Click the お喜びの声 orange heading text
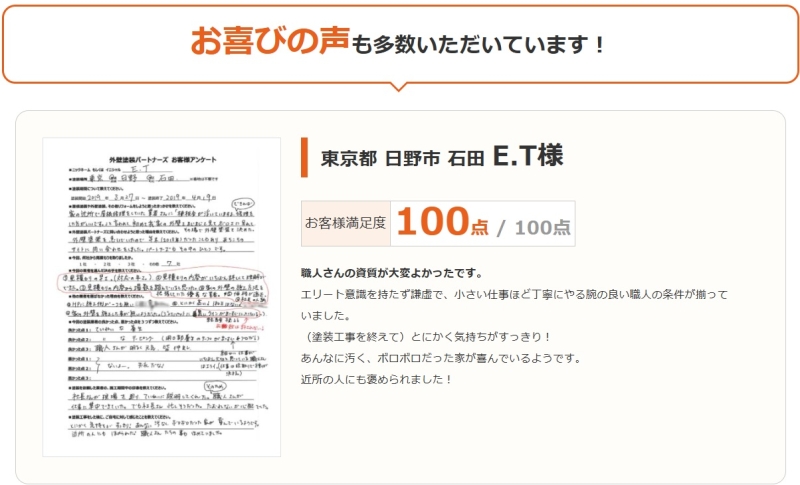This screenshot has width=800, height=485. pyautogui.click(x=271, y=42)
